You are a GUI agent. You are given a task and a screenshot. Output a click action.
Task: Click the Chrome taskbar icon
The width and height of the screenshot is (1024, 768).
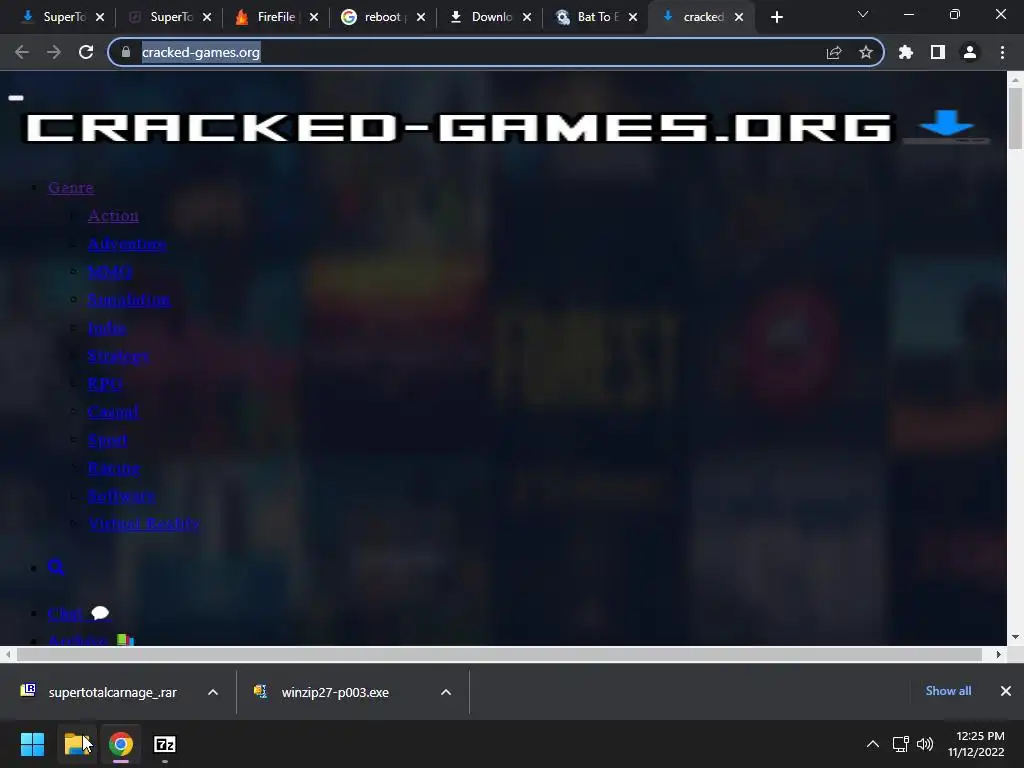point(121,744)
